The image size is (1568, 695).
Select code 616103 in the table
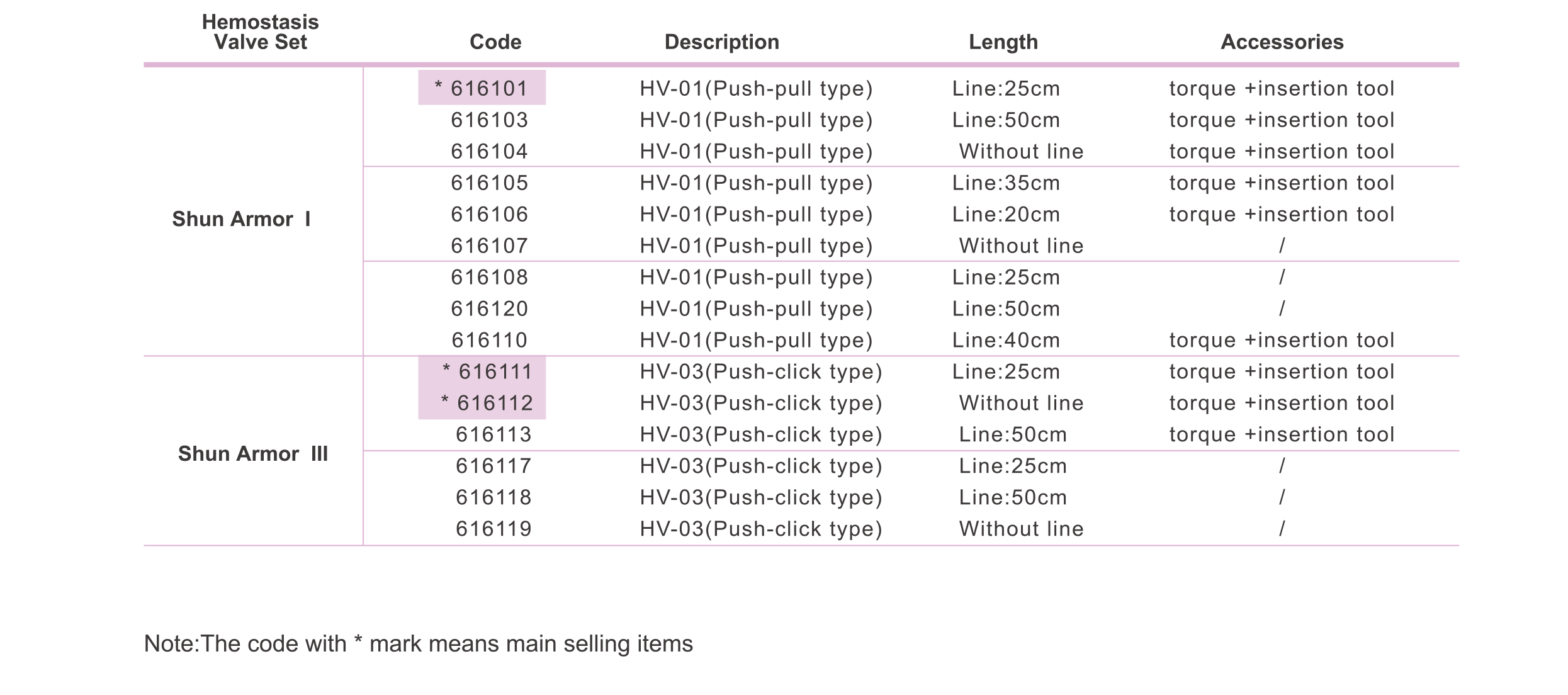pyautogui.click(x=489, y=120)
